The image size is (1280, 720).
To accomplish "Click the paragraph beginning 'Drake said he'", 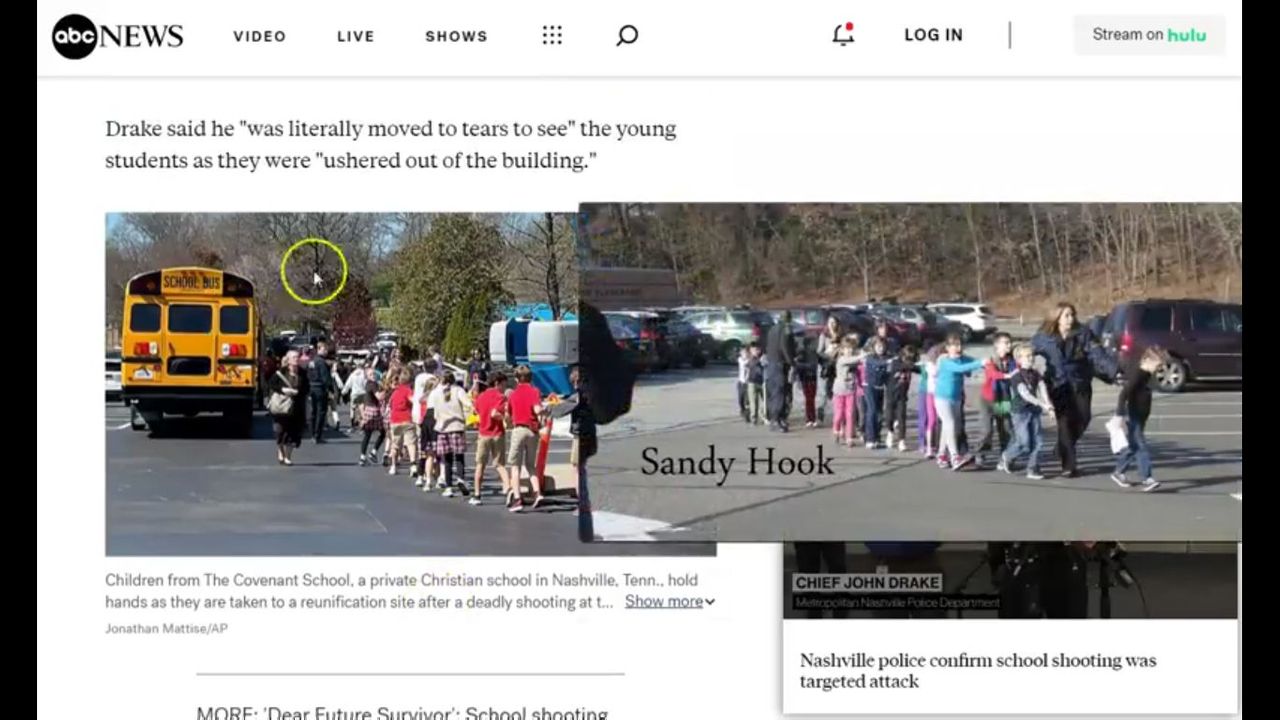I will (x=390, y=144).
